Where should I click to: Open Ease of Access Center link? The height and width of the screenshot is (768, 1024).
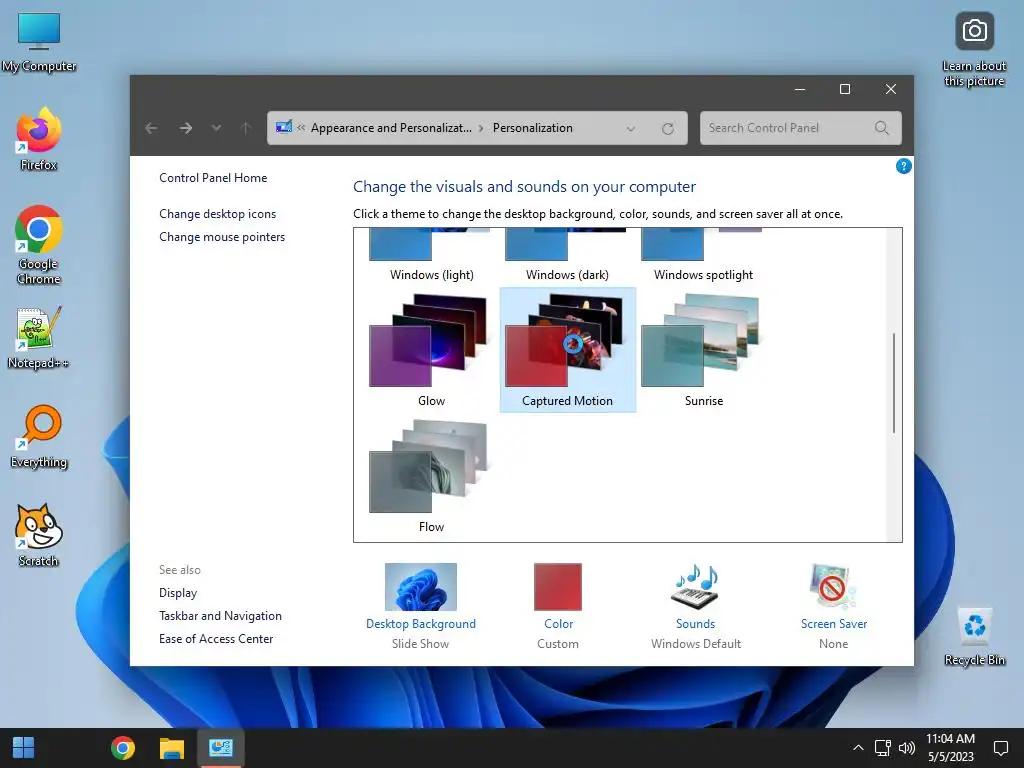click(216, 638)
